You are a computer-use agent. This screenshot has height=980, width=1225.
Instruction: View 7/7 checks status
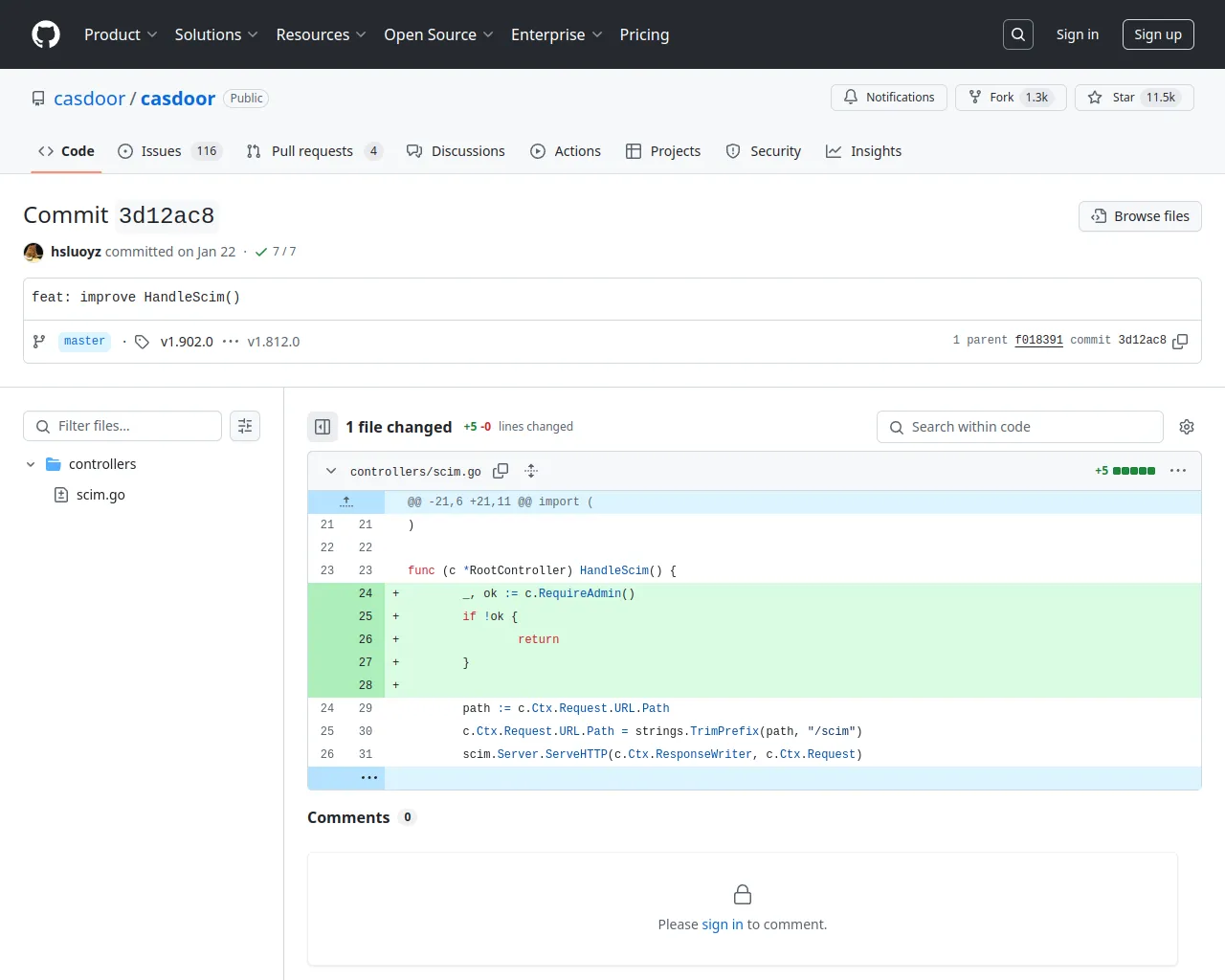(x=276, y=252)
